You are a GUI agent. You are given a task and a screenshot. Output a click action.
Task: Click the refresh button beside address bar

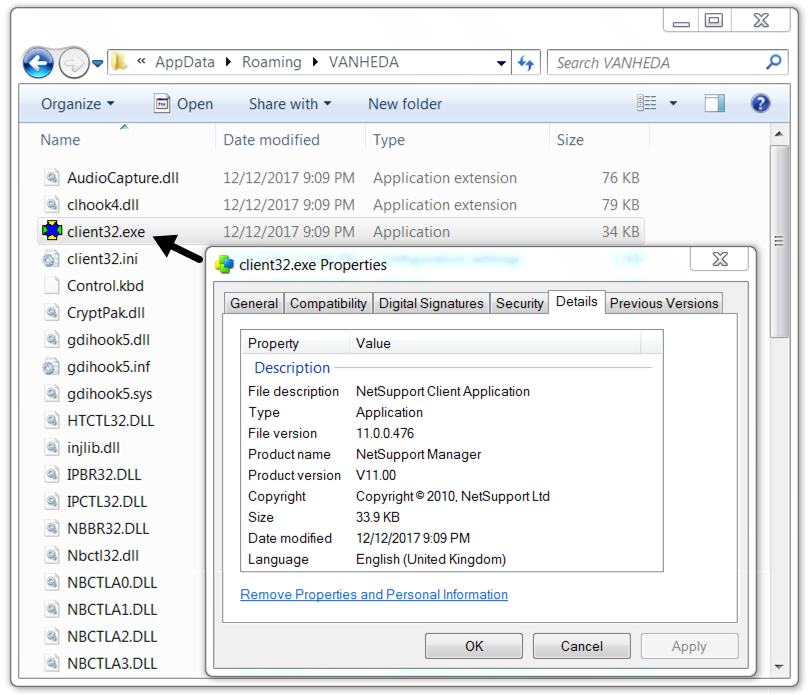click(526, 63)
